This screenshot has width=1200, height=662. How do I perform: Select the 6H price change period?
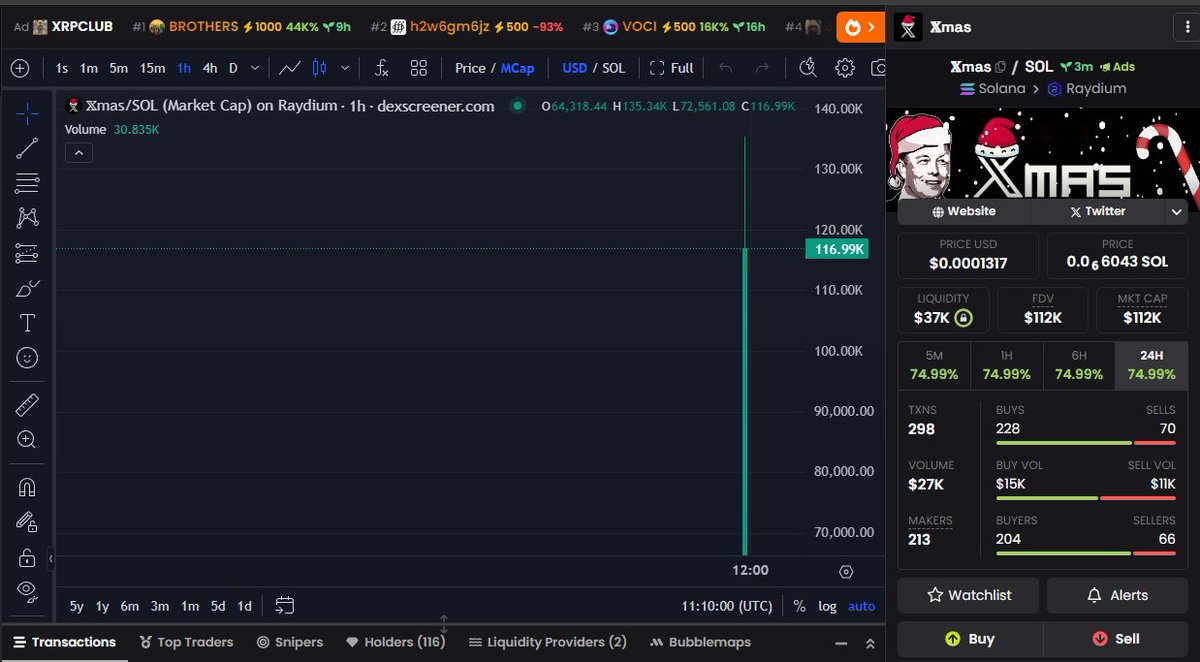(x=1079, y=365)
